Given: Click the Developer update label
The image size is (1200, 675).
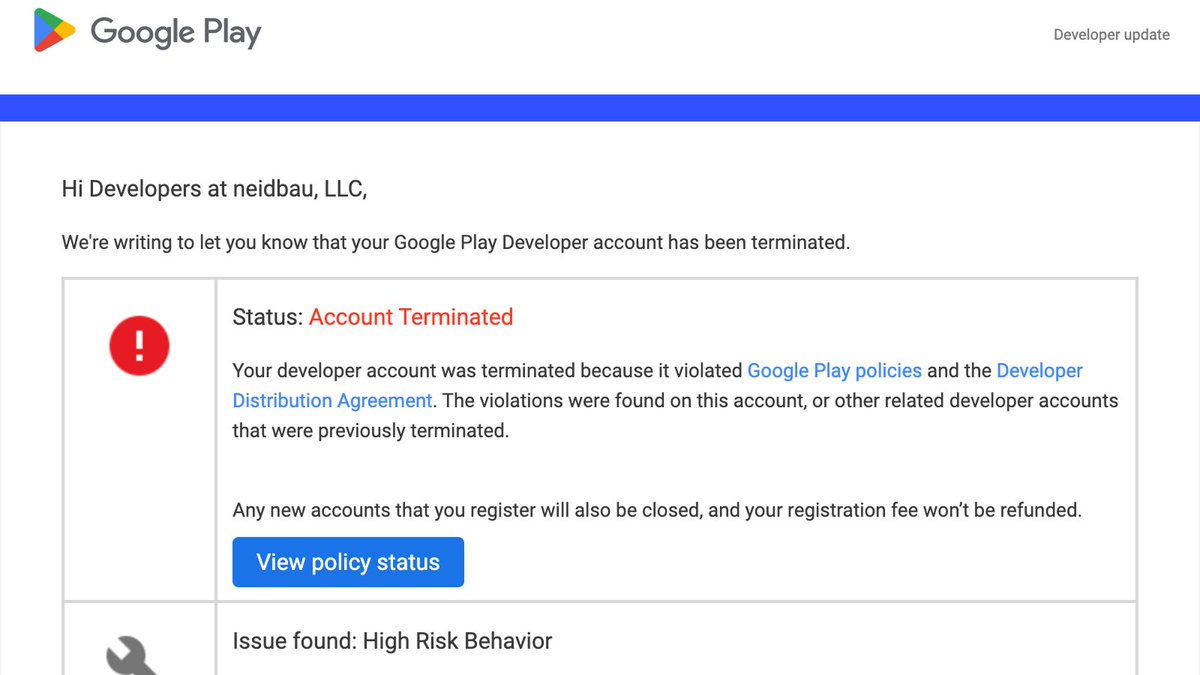Looking at the screenshot, I should [x=1111, y=35].
